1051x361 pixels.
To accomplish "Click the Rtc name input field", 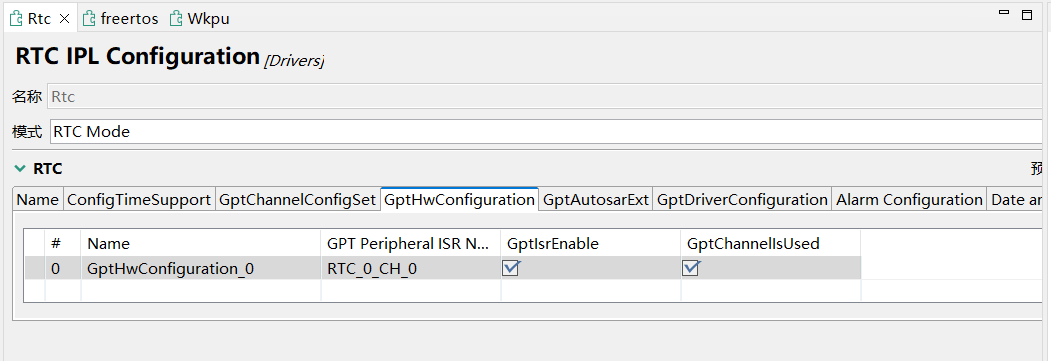I will 546,96.
